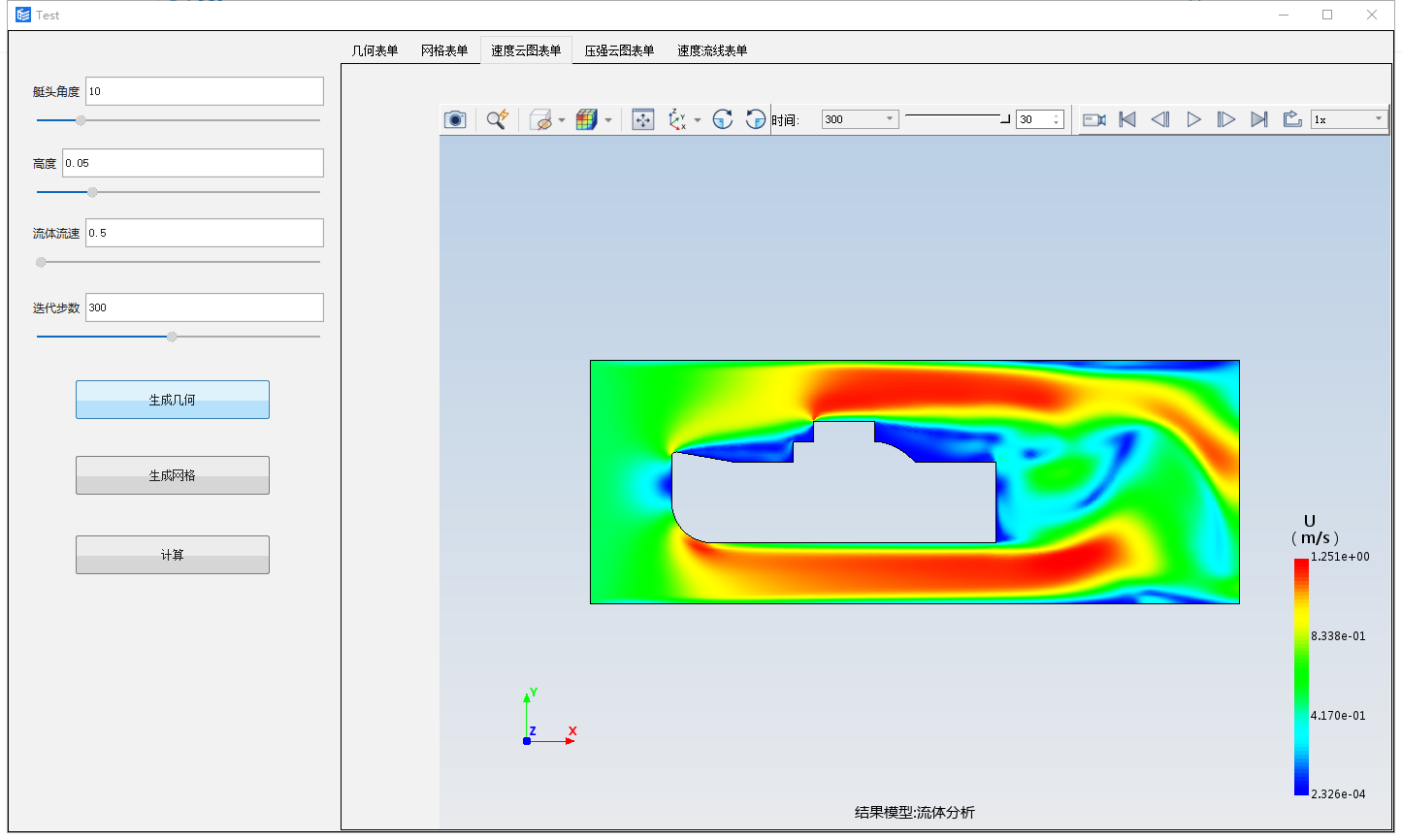Maximize the Test window
Image resolution: width=1402 pixels, height=840 pixels.
click(1327, 15)
